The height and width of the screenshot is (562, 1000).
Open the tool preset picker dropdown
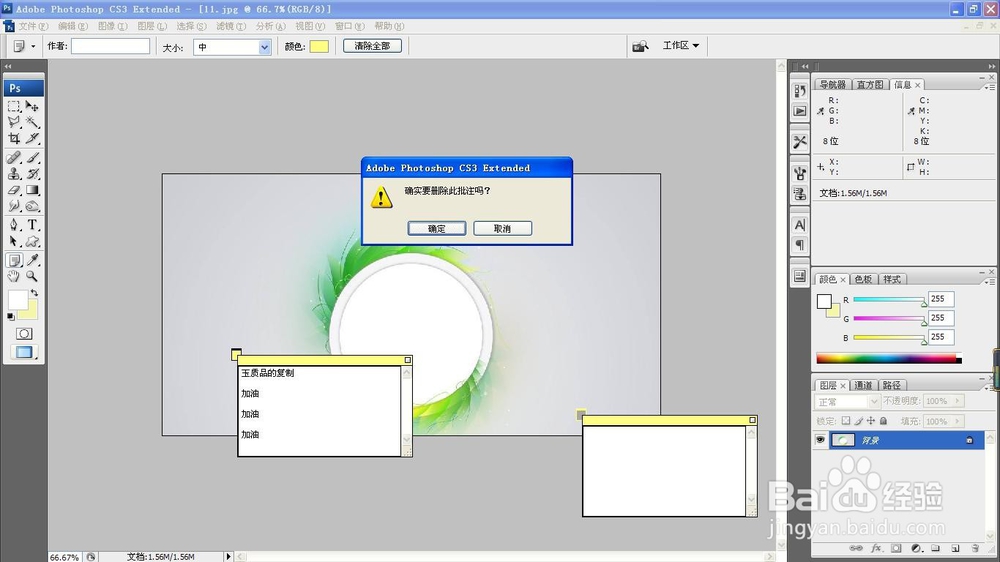click(33, 47)
